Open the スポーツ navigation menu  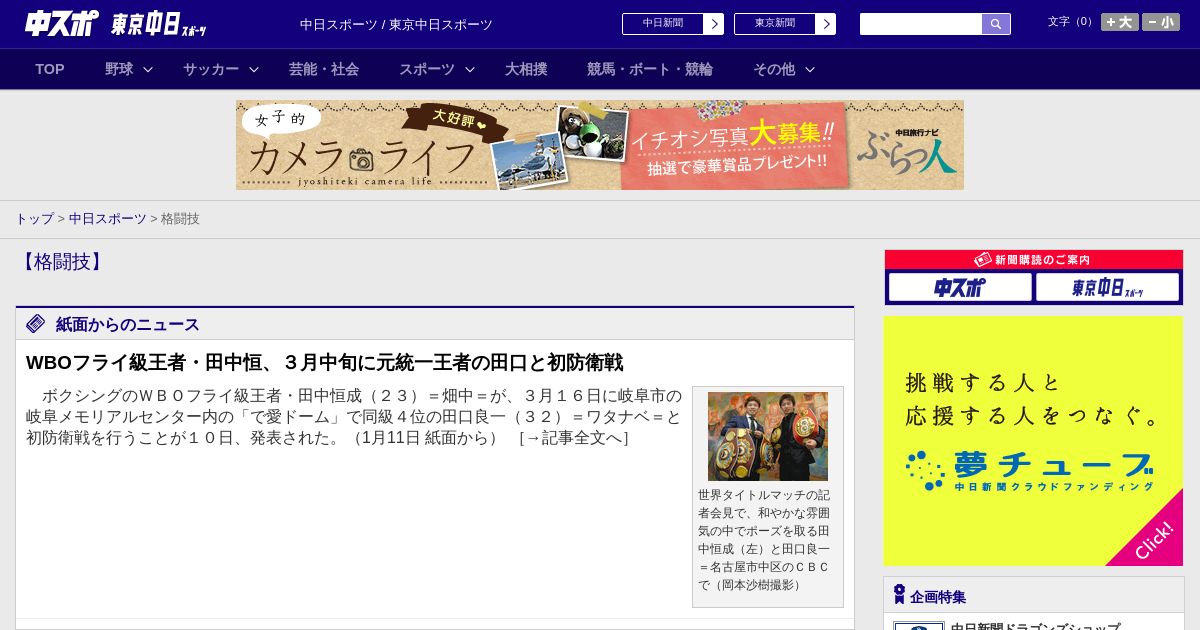427,69
